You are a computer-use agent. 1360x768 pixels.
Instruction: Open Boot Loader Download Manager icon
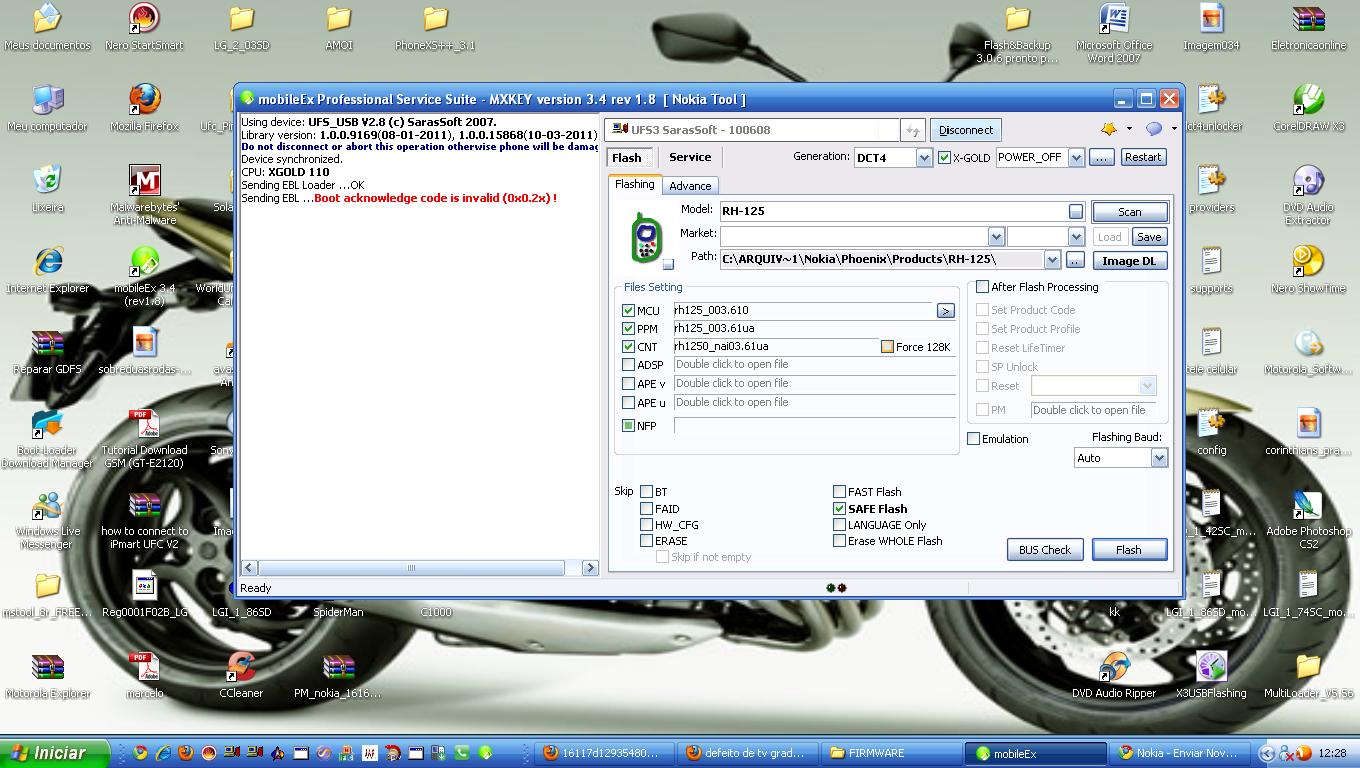47,438
